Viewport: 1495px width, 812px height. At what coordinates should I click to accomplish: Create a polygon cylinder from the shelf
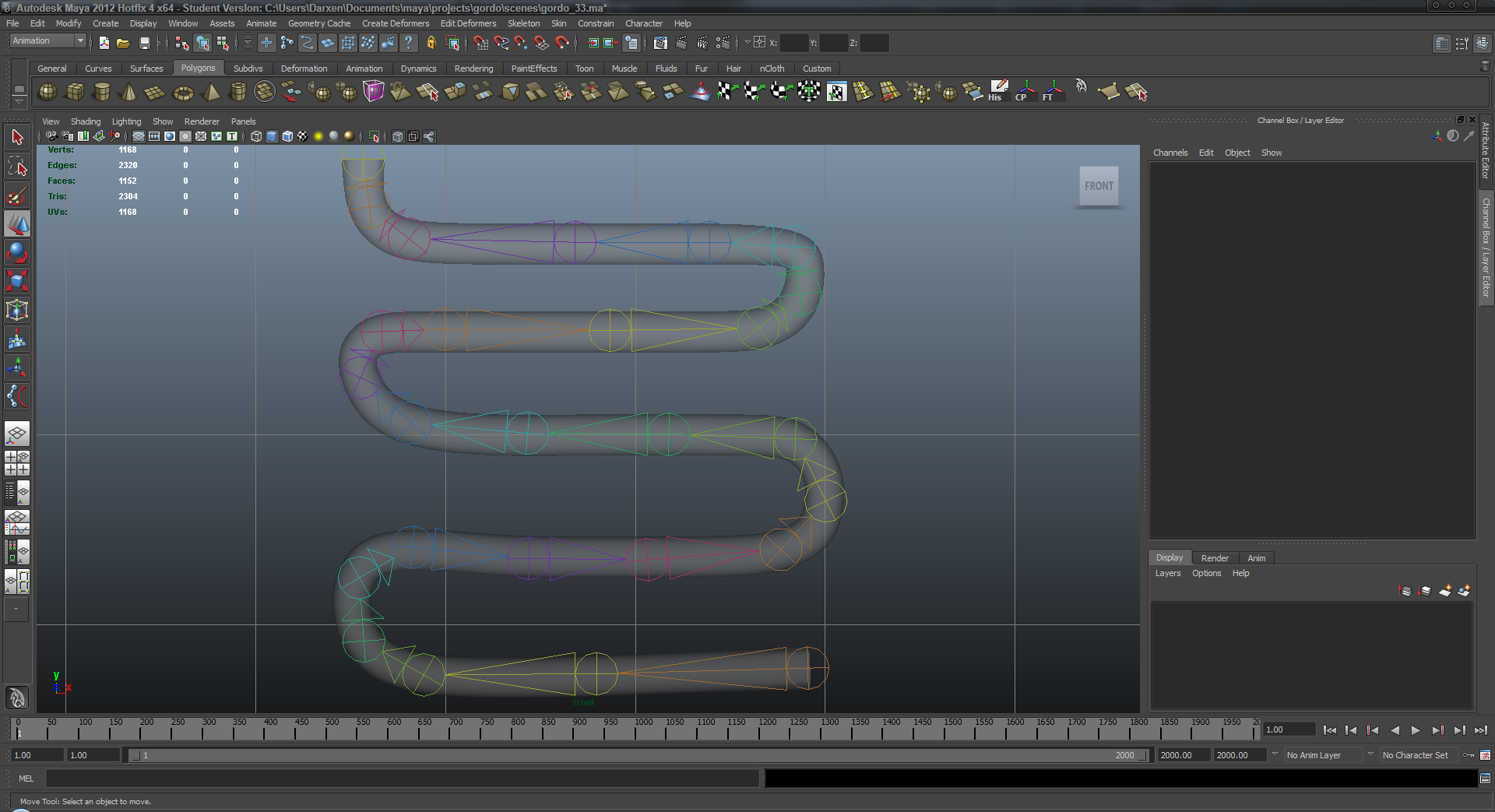tap(101, 92)
